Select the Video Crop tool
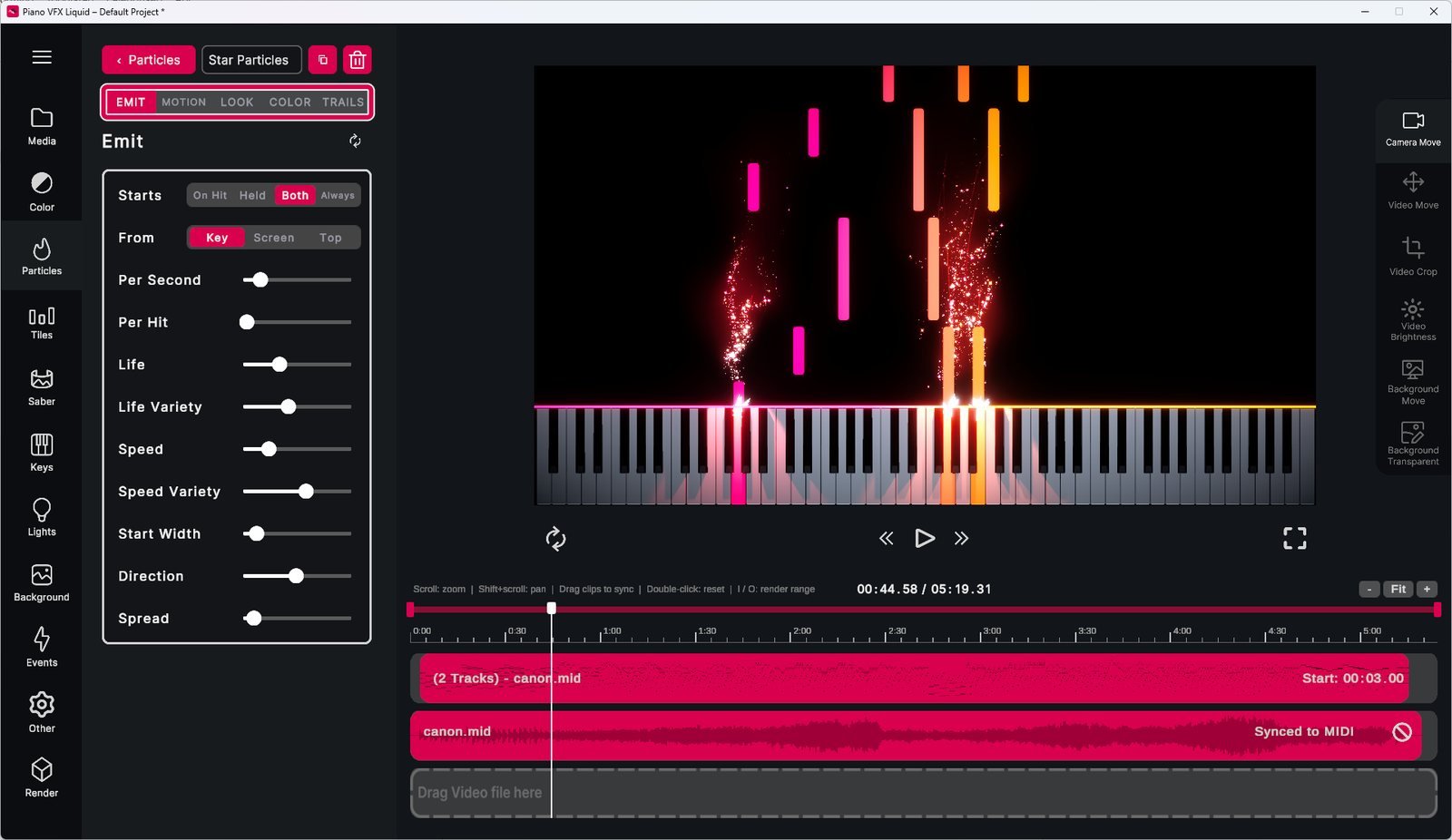 (1413, 257)
